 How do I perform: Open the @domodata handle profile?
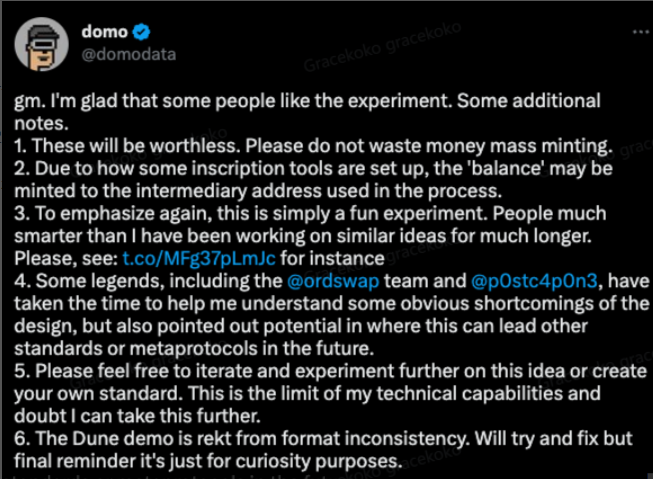tap(129, 55)
